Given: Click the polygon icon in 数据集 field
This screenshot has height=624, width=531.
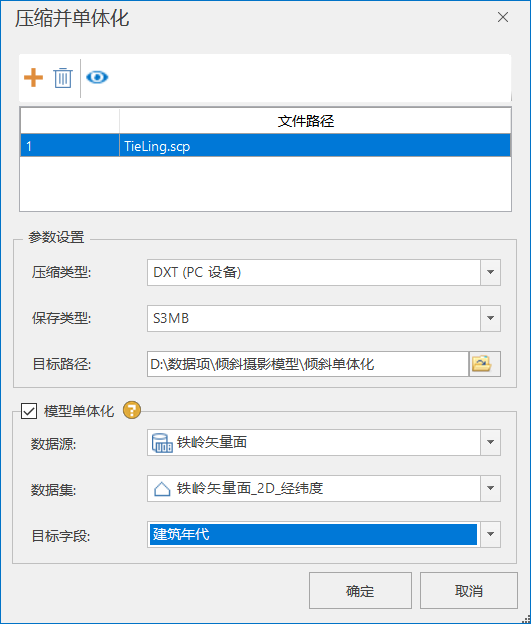Looking at the screenshot, I should pyautogui.click(x=162, y=489).
